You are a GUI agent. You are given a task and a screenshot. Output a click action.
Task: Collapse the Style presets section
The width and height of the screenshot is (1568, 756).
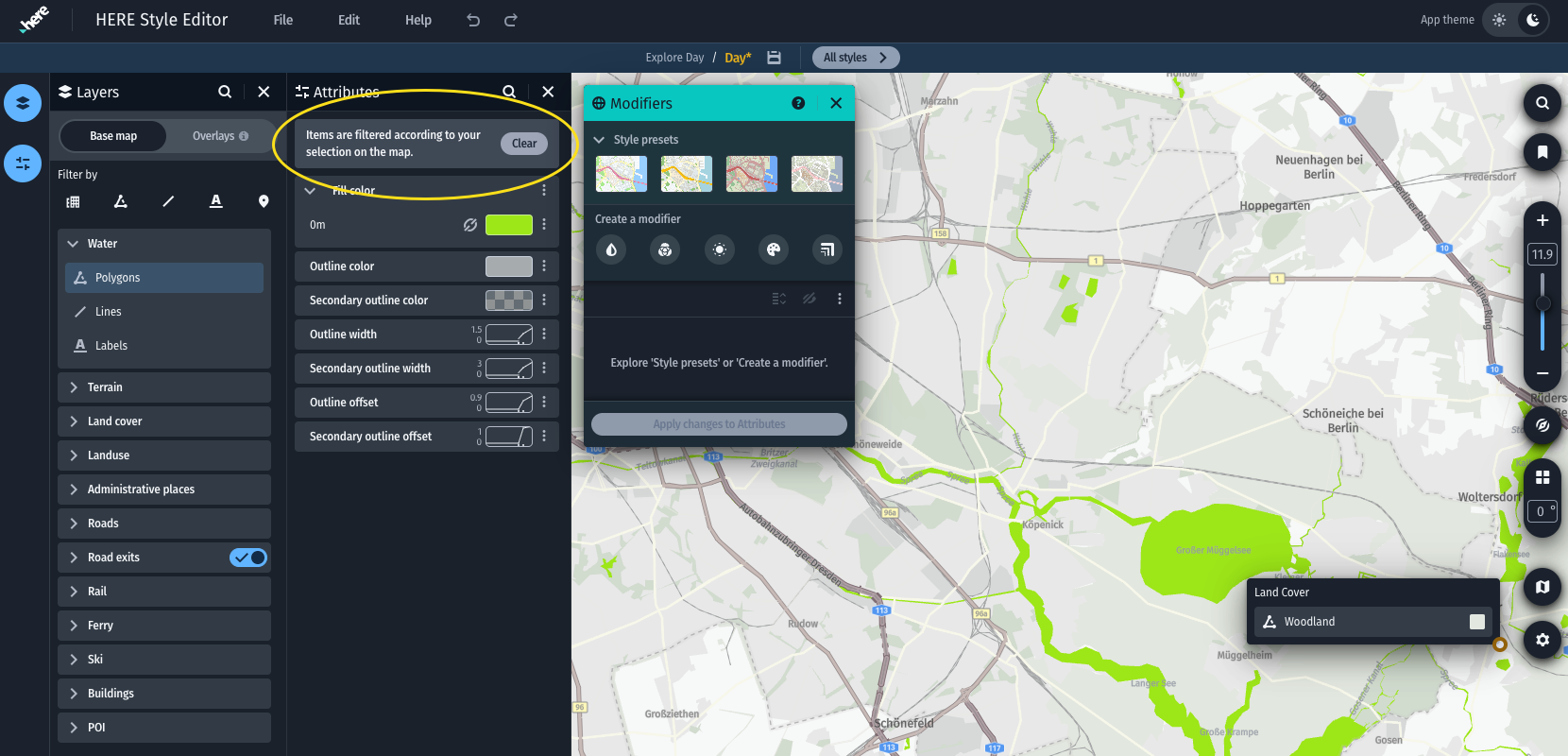599,140
